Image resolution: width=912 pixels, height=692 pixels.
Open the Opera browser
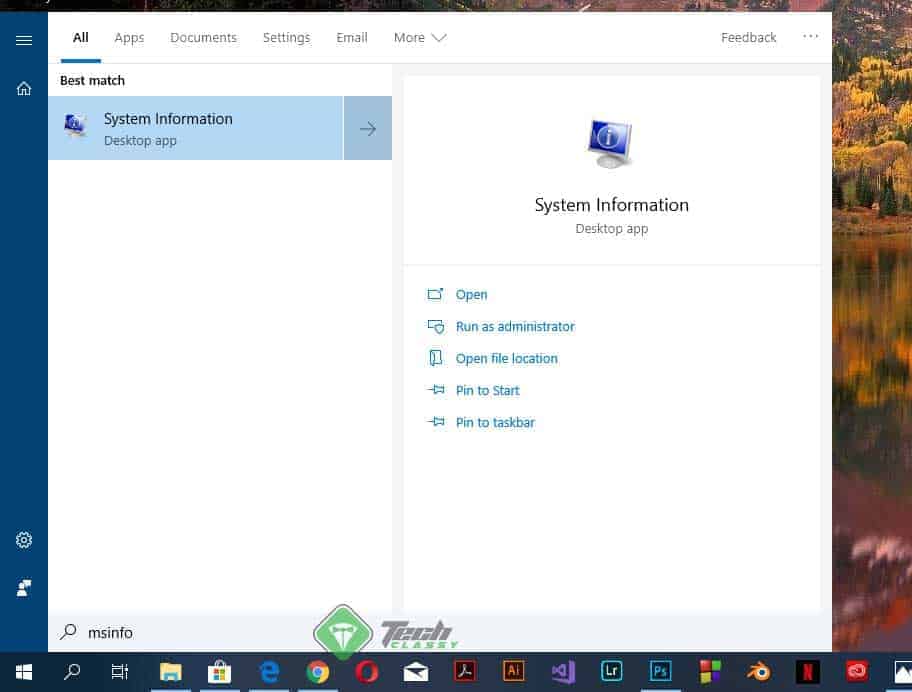(367, 671)
